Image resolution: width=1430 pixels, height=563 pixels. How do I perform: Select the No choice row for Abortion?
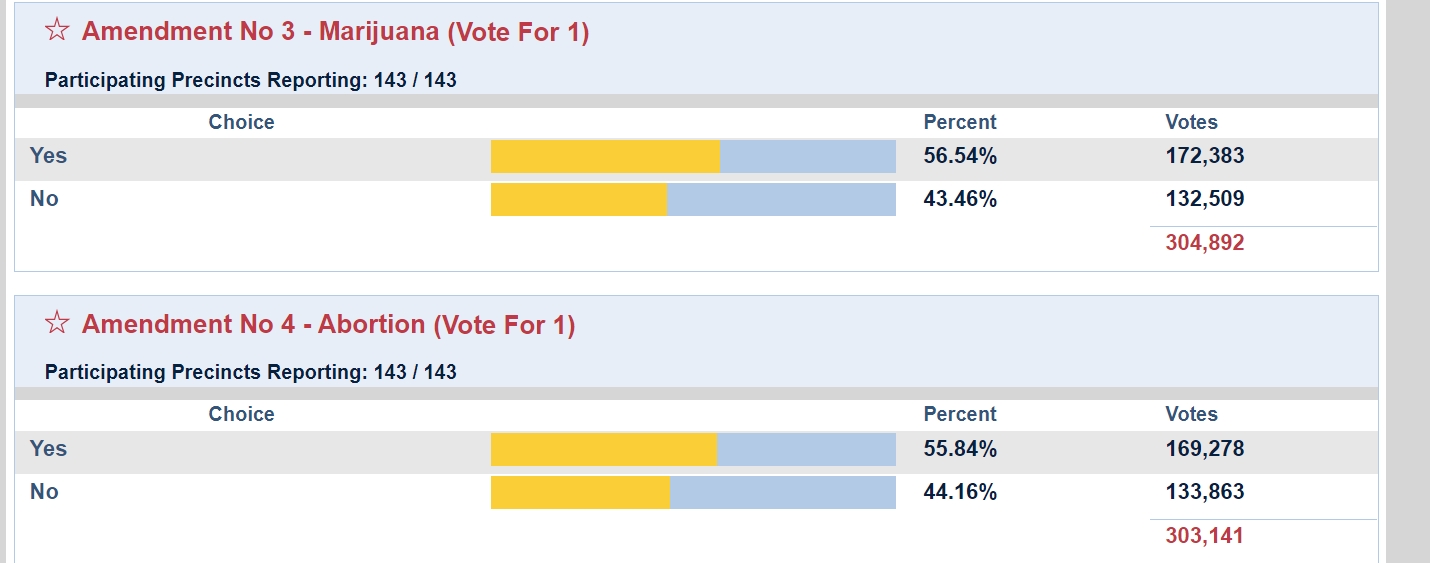[45, 492]
